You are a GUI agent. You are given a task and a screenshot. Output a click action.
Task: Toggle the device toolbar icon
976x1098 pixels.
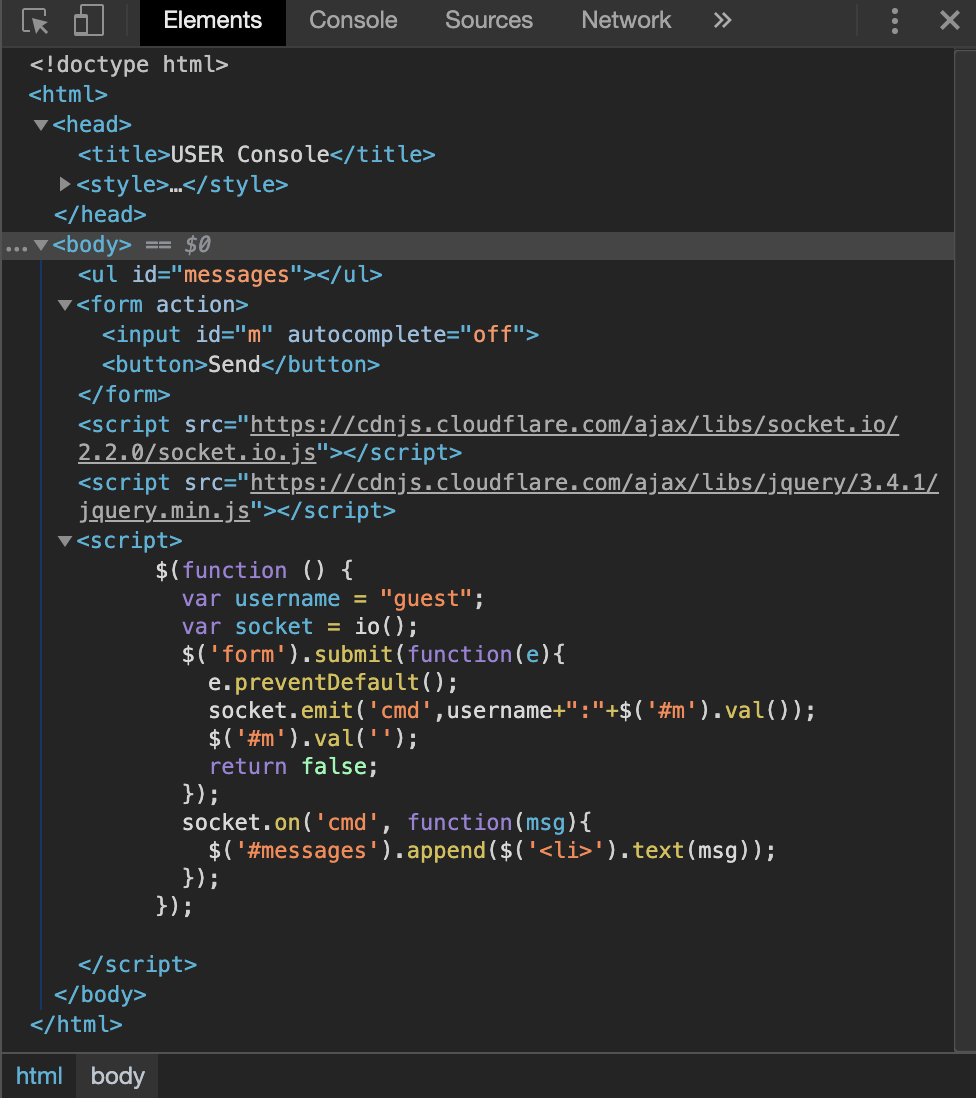click(89, 20)
